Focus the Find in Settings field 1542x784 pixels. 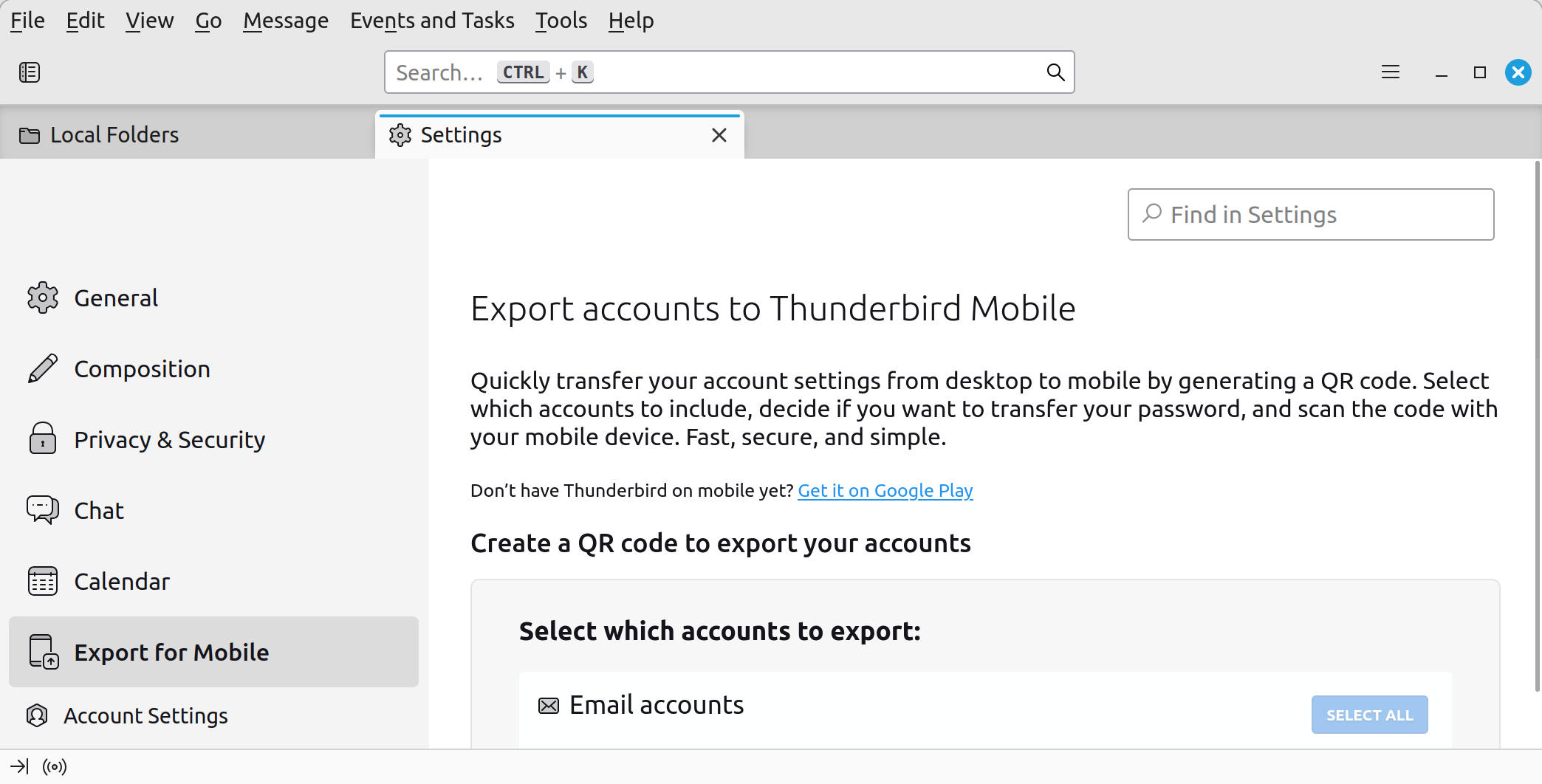(1311, 214)
